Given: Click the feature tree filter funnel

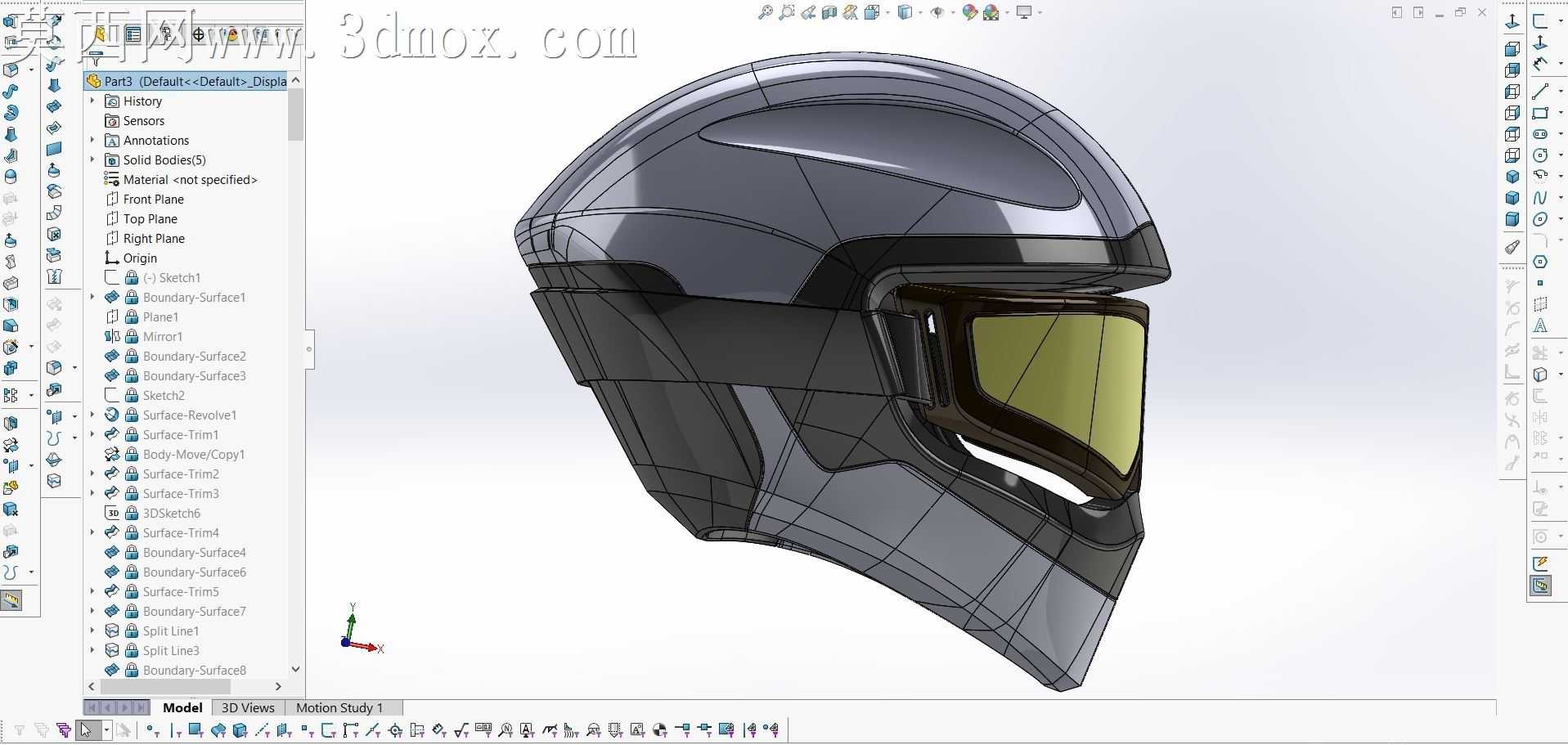Looking at the screenshot, I should pyautogui.click(x=96, y=61).
